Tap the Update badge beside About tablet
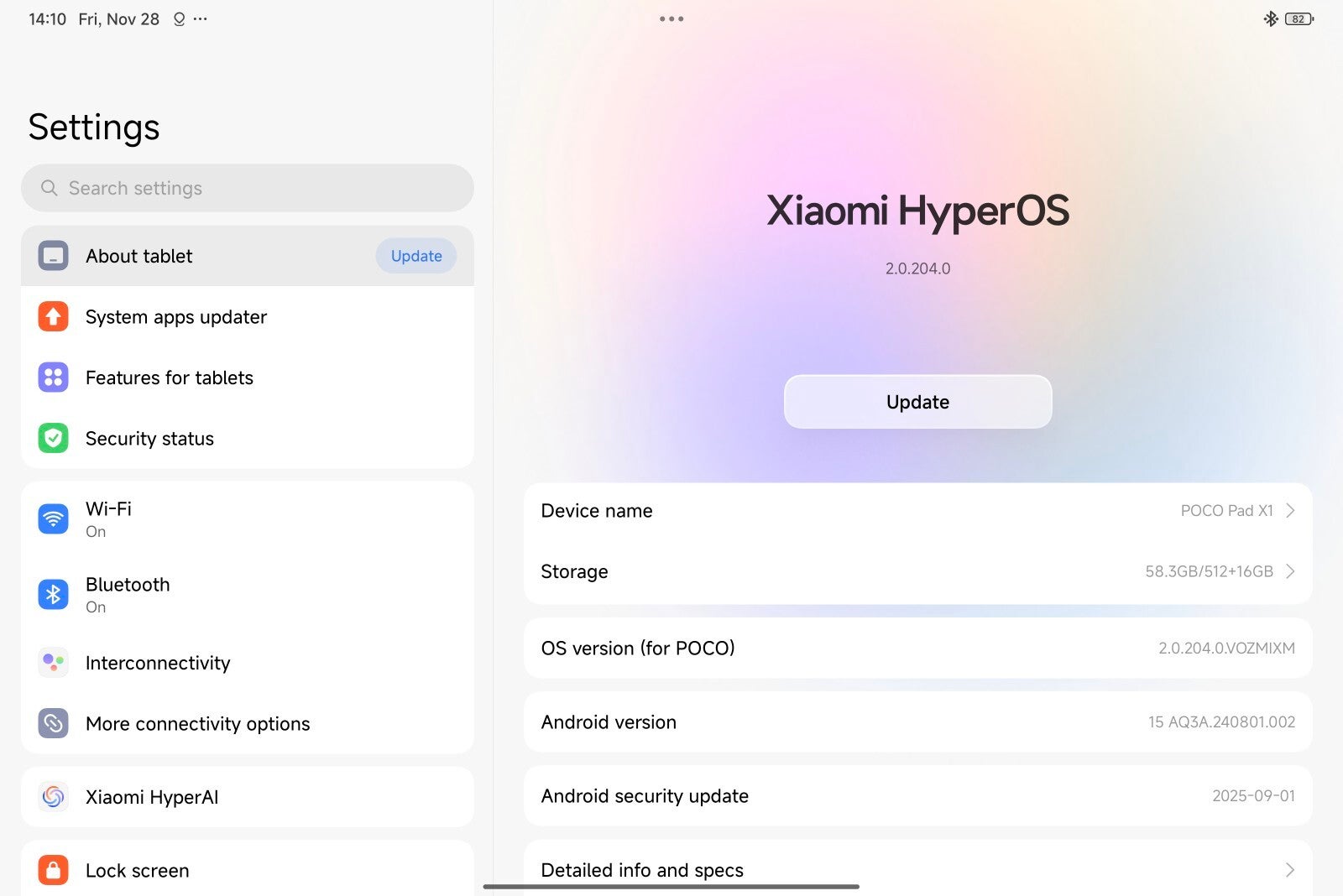This screenshot has width=1343, height=896. pos(415,256)
